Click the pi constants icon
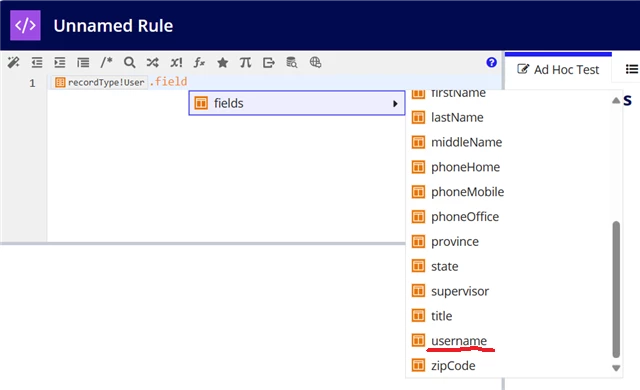The height and width of the screenshot is (390, 640). pyautogui.click(x=245, y=62)
